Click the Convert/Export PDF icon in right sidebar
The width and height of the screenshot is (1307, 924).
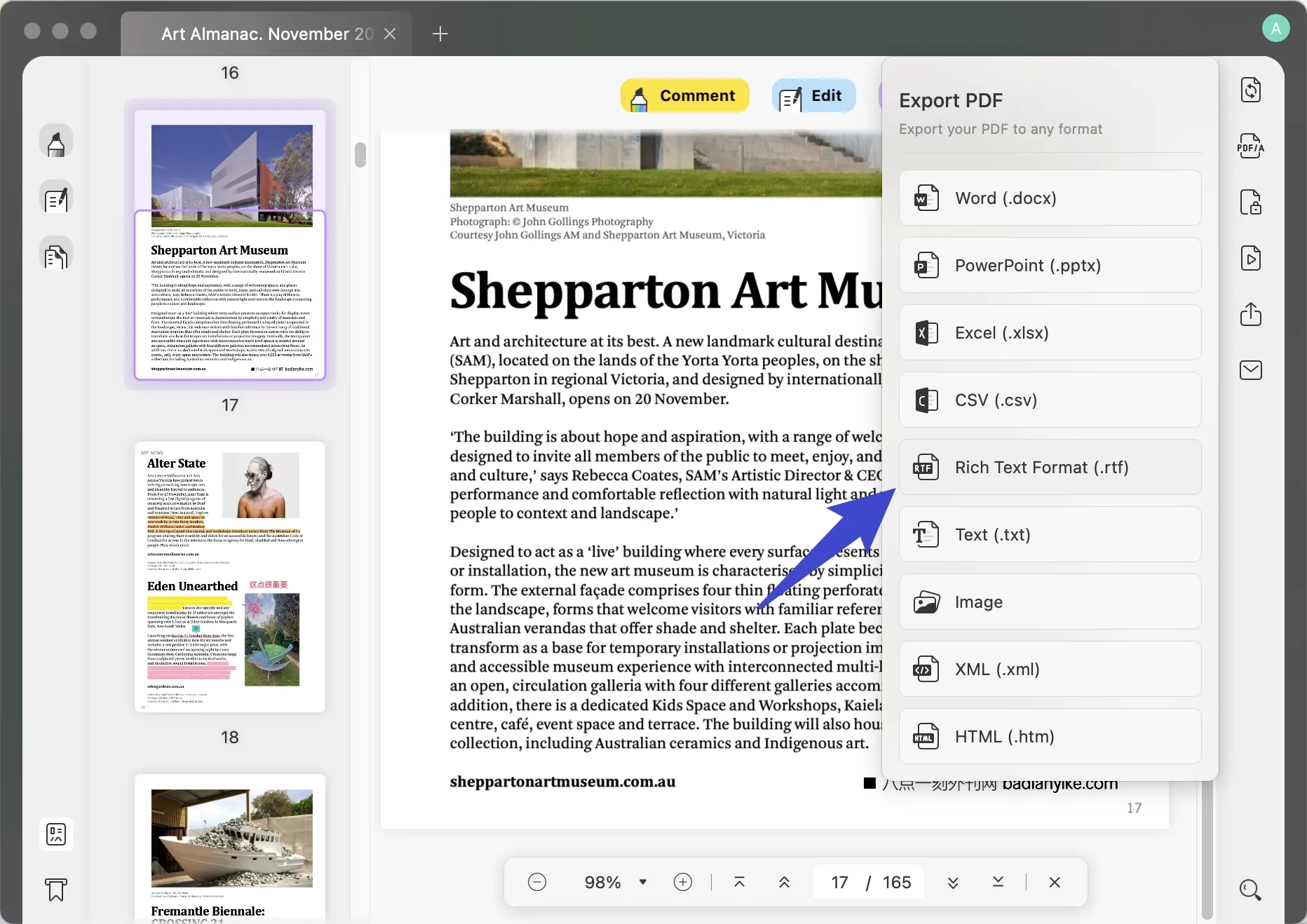[1251, 90]
